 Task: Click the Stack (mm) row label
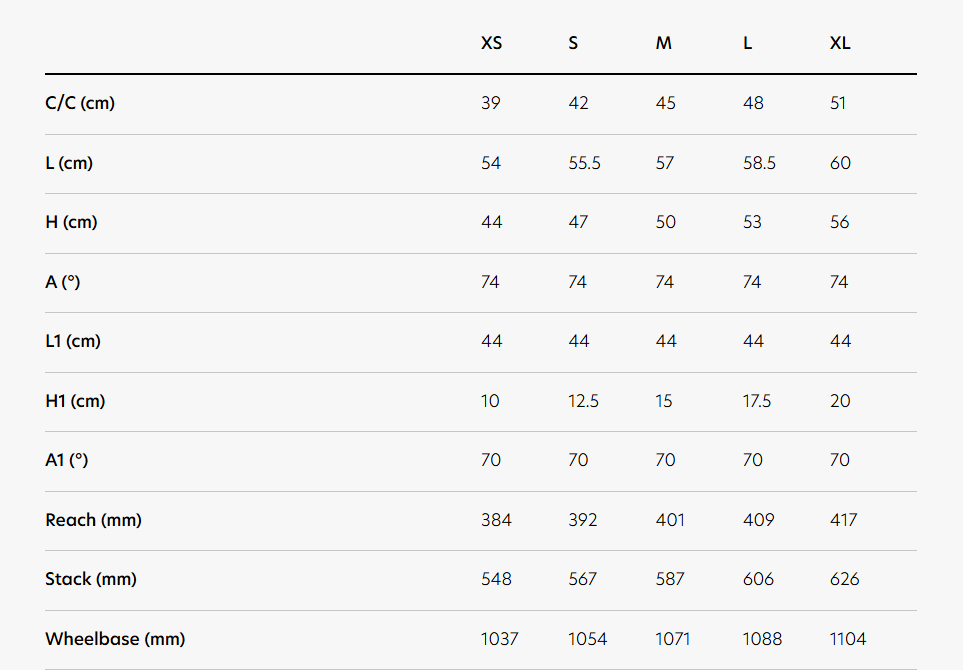(91, 579)
